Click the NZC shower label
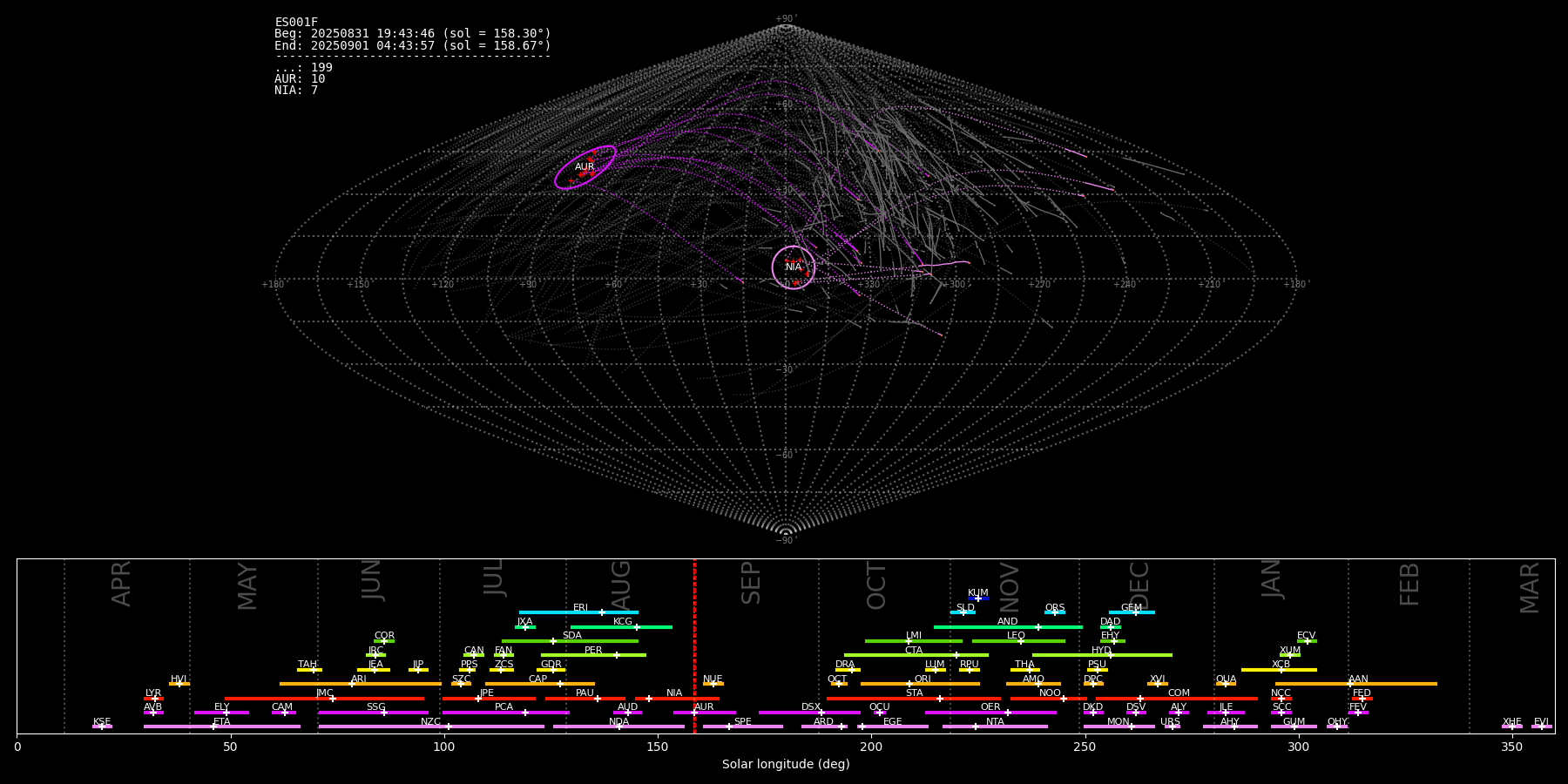The width and height of the screenshot is (1568, 784). coord(431,722)
